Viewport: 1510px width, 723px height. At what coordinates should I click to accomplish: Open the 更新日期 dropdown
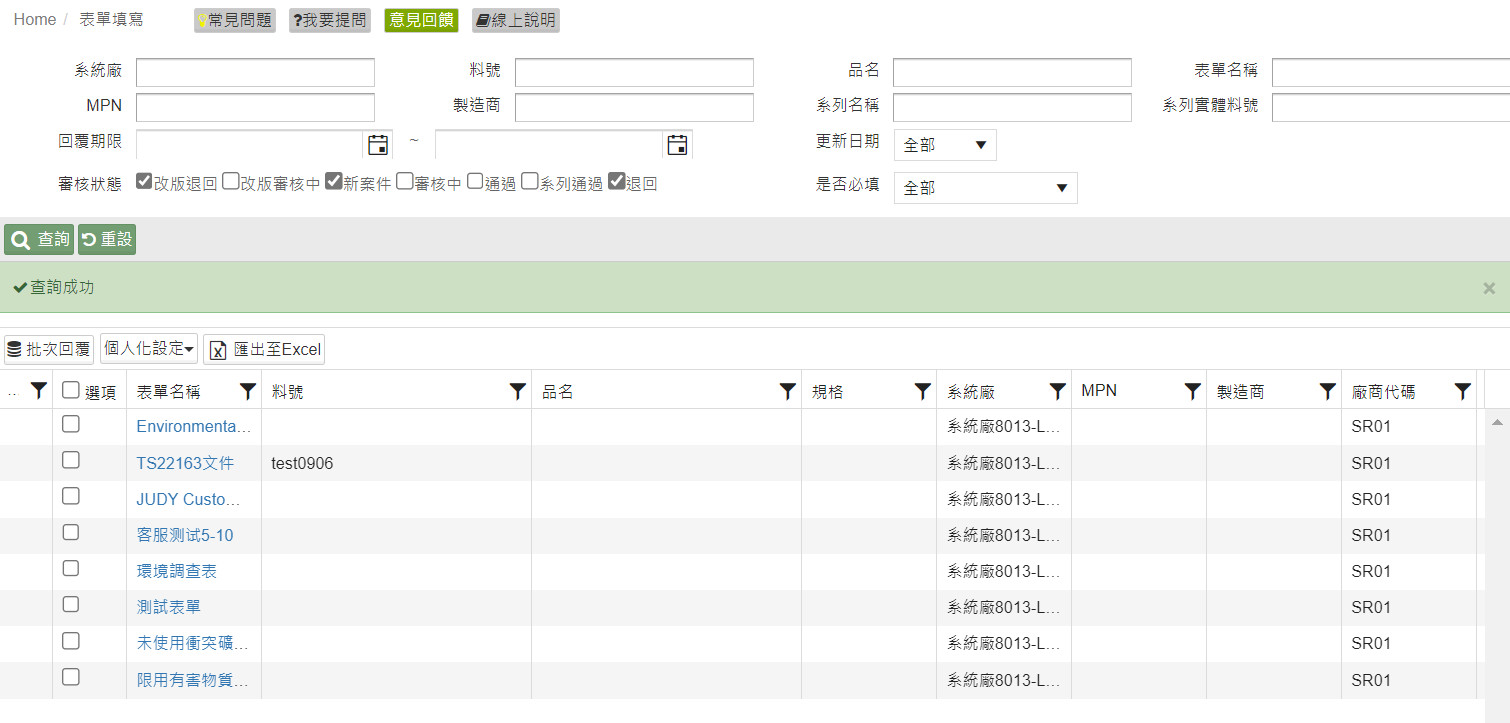[945, 145]
